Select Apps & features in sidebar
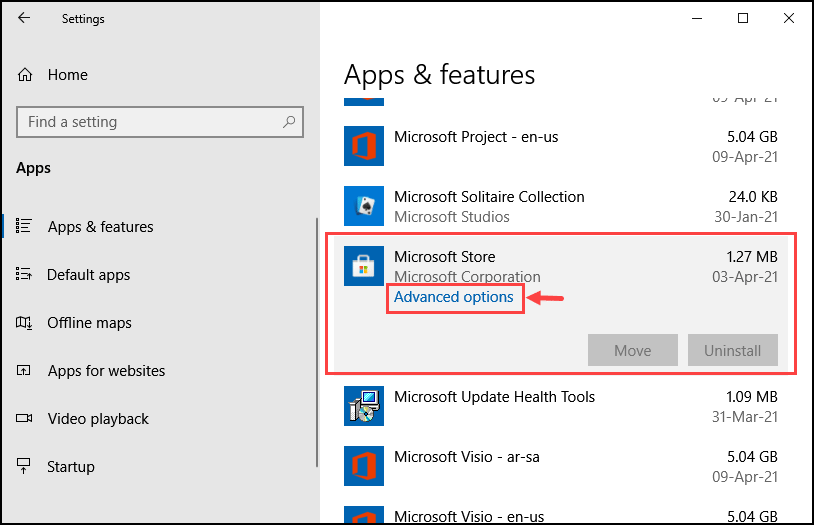 pyautogui.click(x=100, y=227)
